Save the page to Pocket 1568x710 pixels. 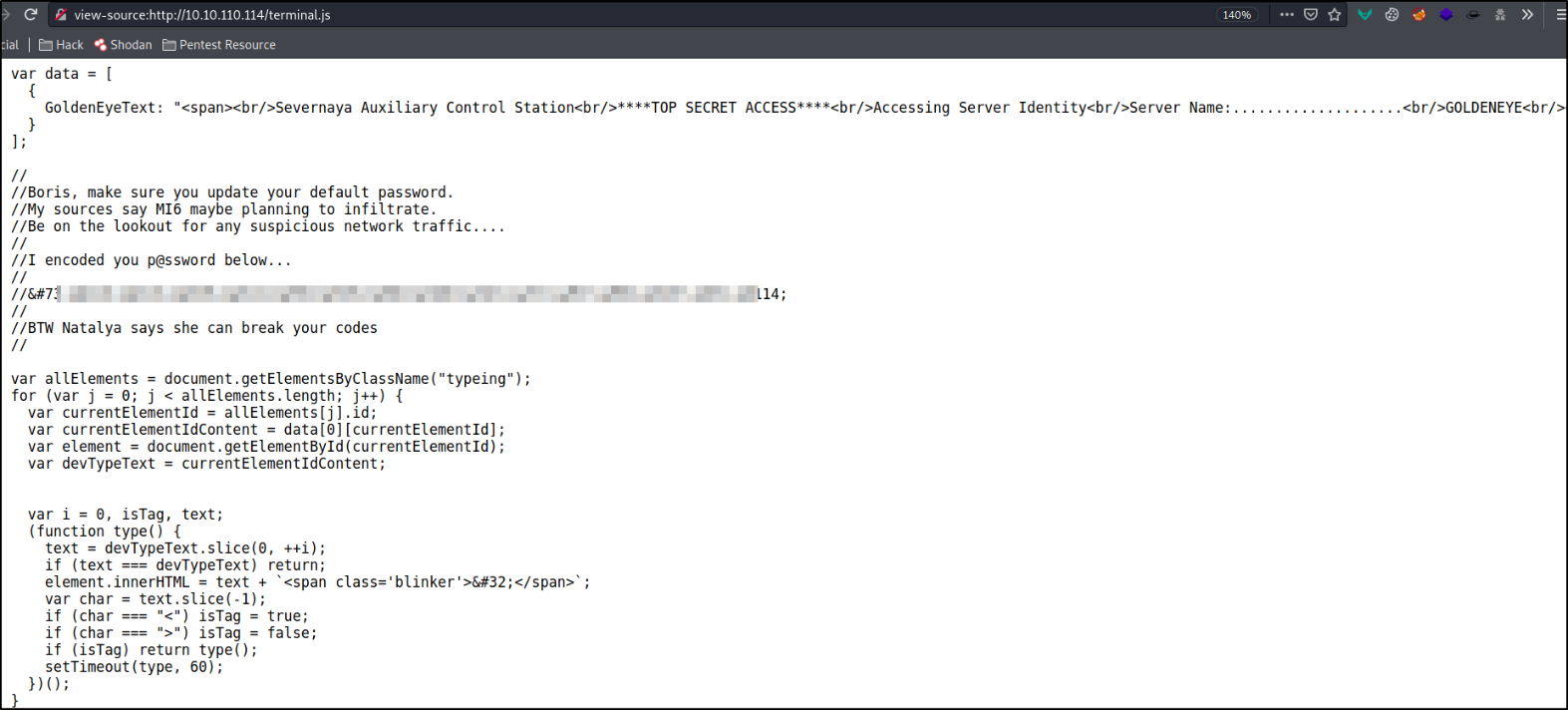coord(1311,15)
